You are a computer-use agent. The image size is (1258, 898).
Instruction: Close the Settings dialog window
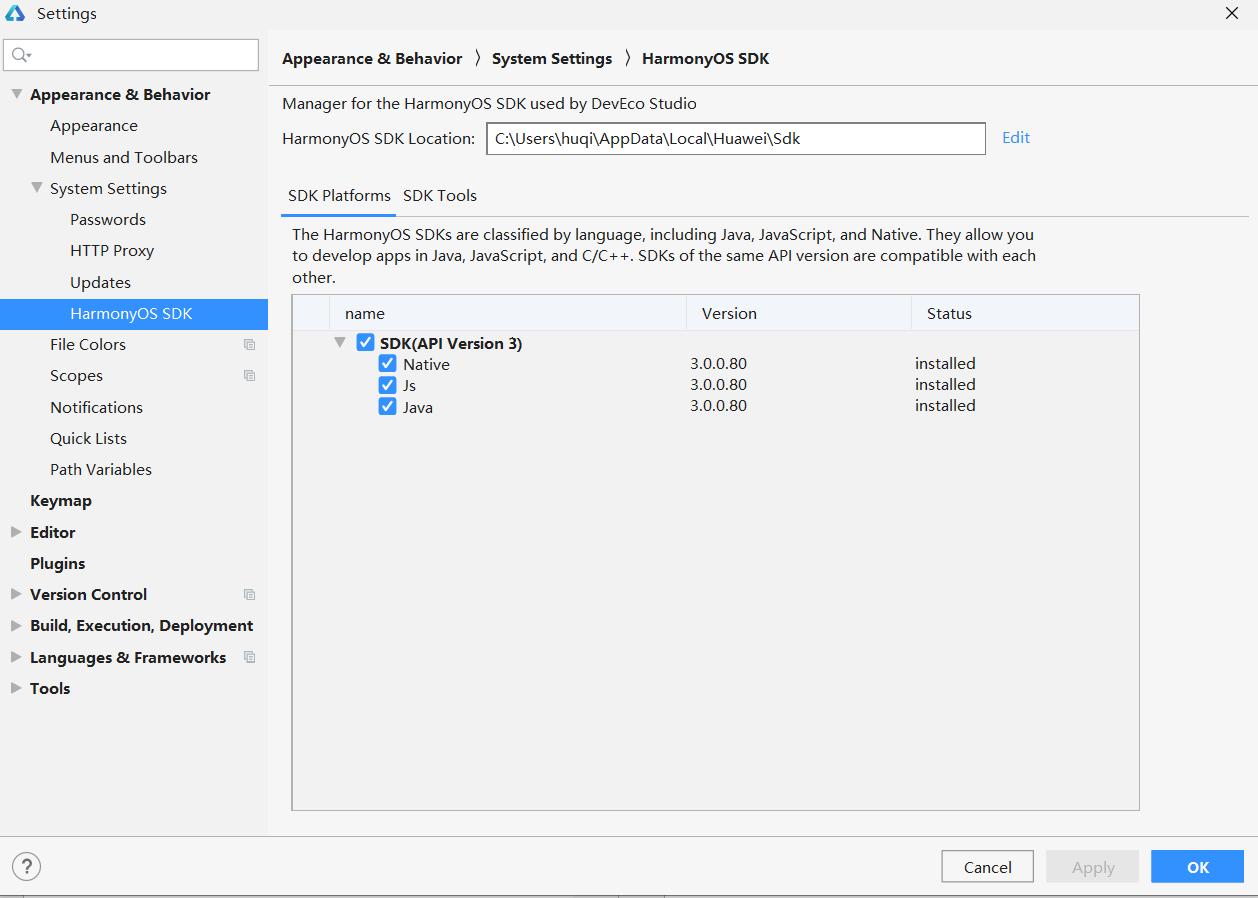(1232, 14)
